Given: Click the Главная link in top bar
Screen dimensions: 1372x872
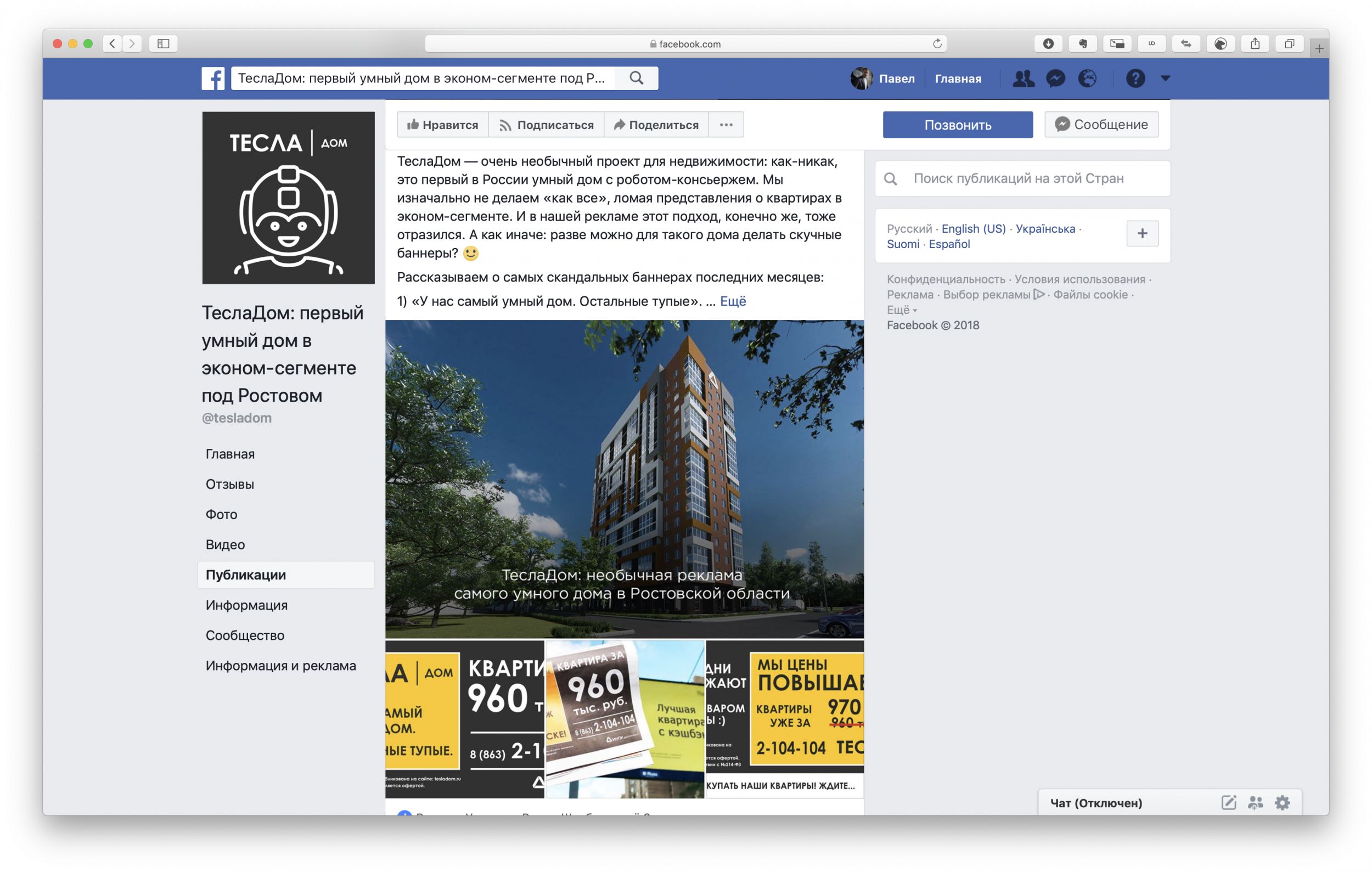Looking at the screenshot, I should point(958,78).
